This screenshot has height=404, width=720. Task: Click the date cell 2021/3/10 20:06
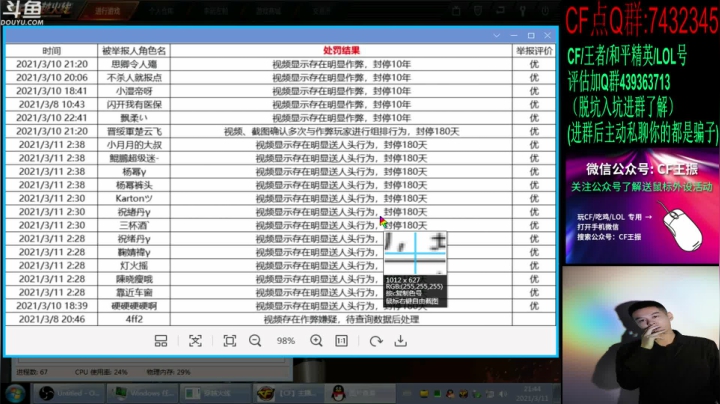tap(51, 78)
